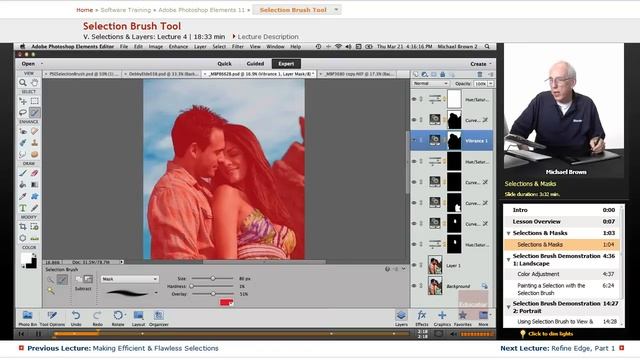This screenshot has height=360, width=640.
Task: Choose the Magic Wand in Tool Options
Action: coord(51,291)
